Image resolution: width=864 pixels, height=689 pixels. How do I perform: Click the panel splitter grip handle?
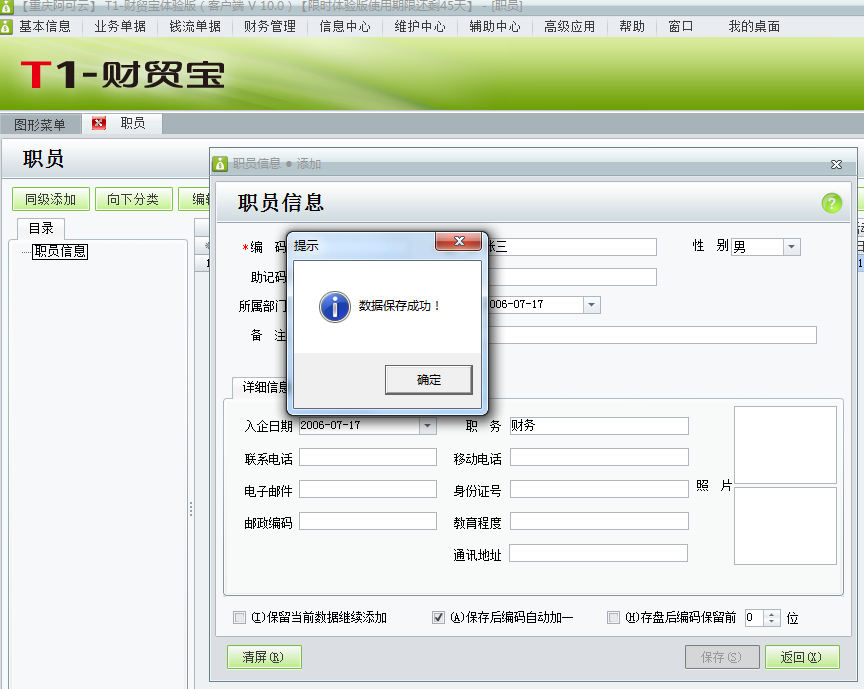191,509
